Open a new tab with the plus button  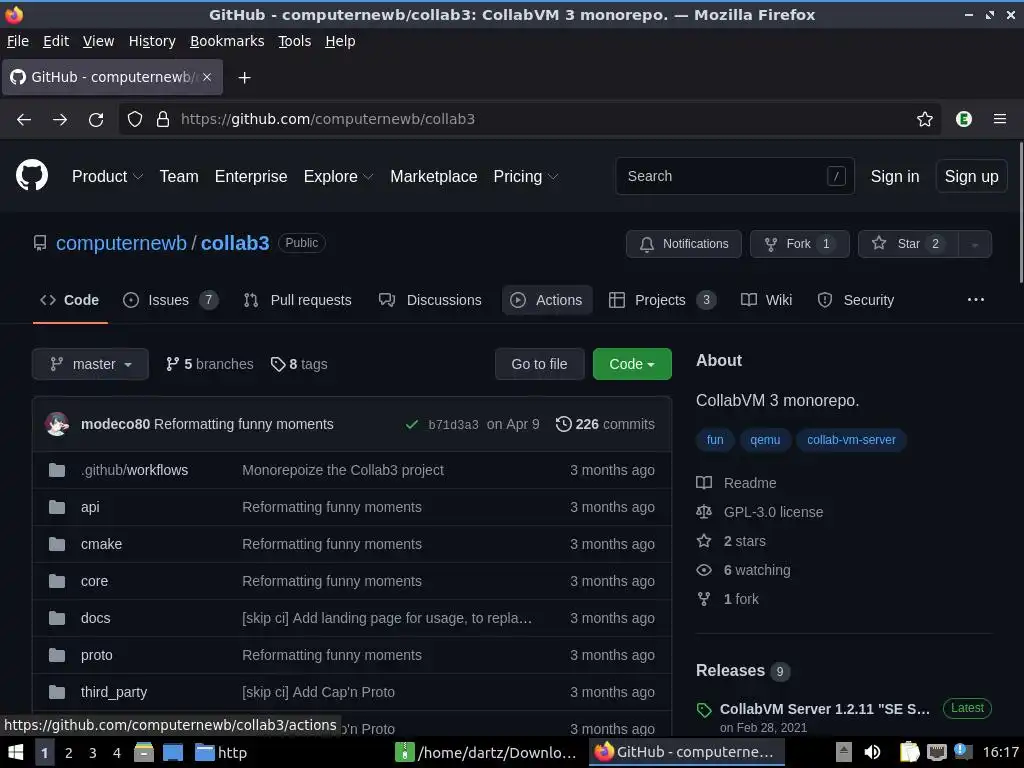(x=244, y=78)
